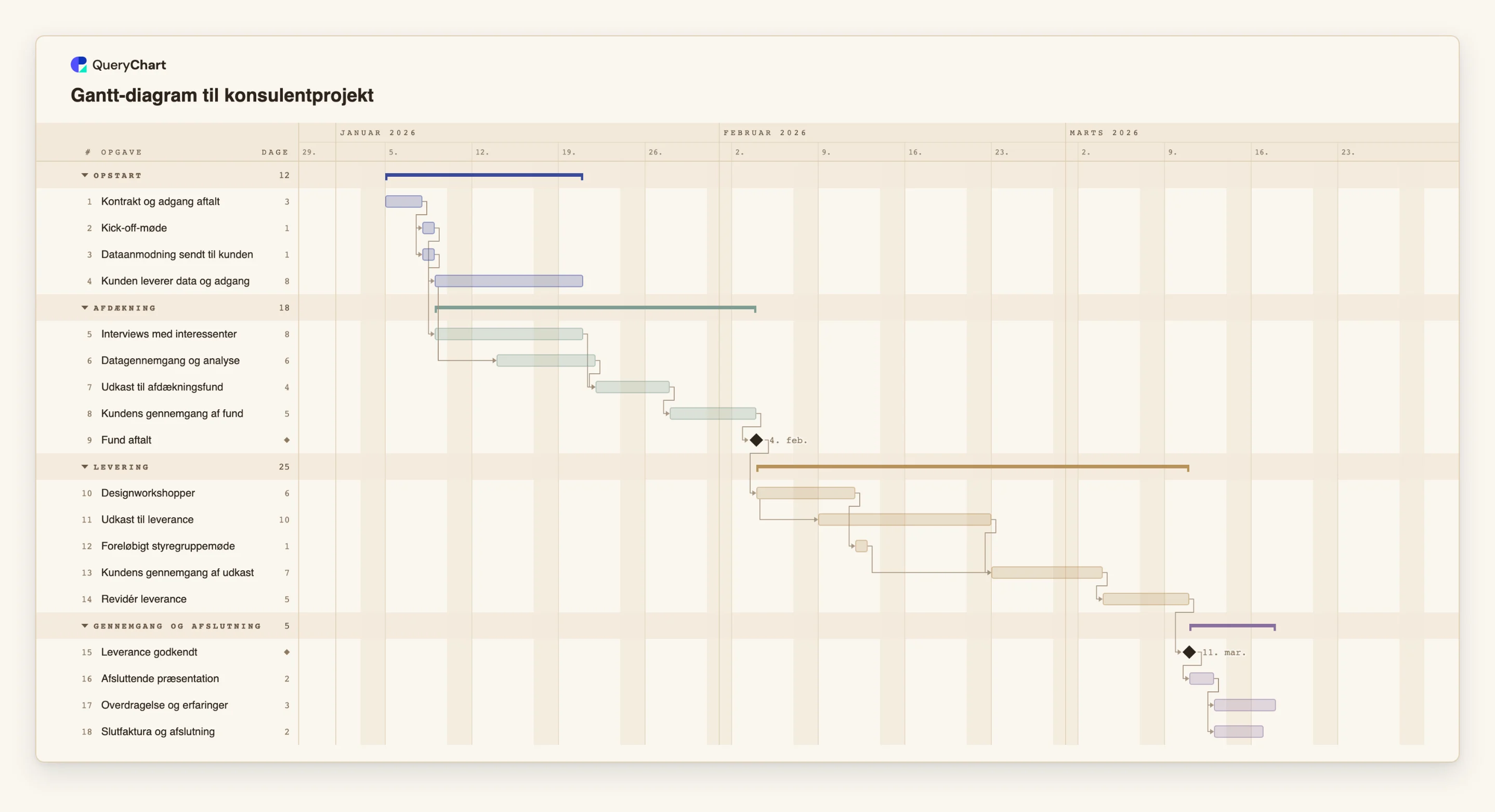Collapse the GENNEMGANG OG AFSLUTNING group

(x=85, y=626)
